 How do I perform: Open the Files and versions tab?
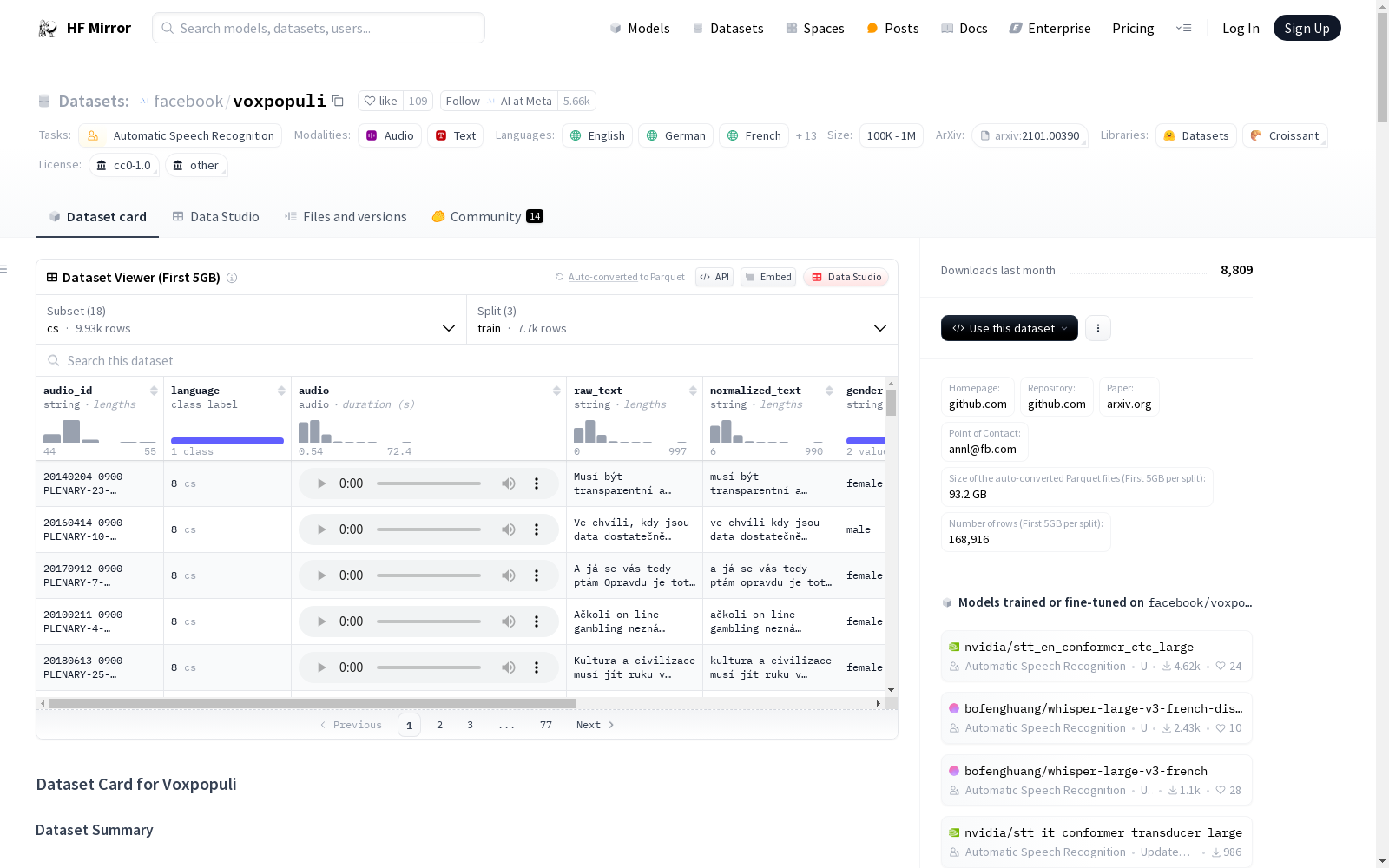[346, 217]
